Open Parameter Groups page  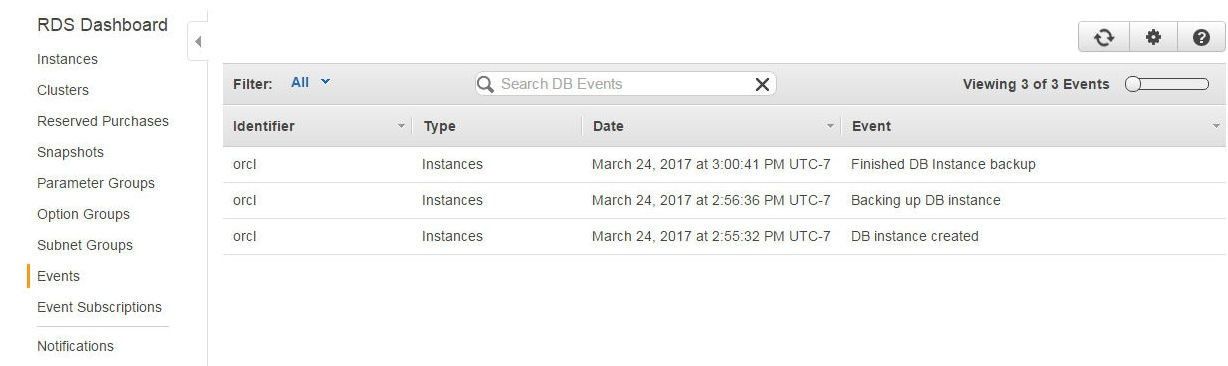point(96,183)
